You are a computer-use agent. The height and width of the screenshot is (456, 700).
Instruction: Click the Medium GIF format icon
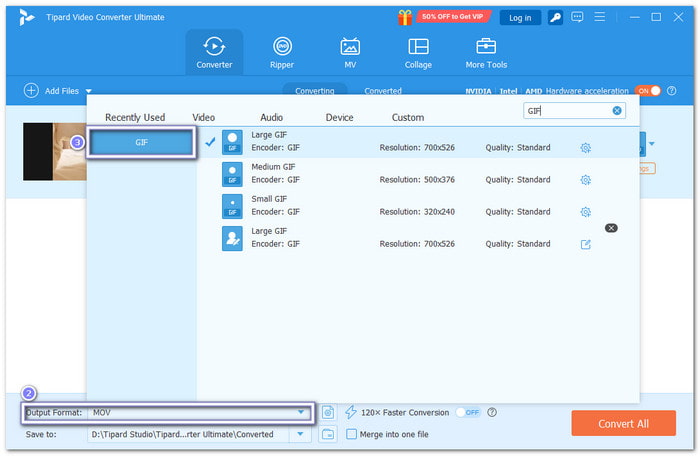232,174
